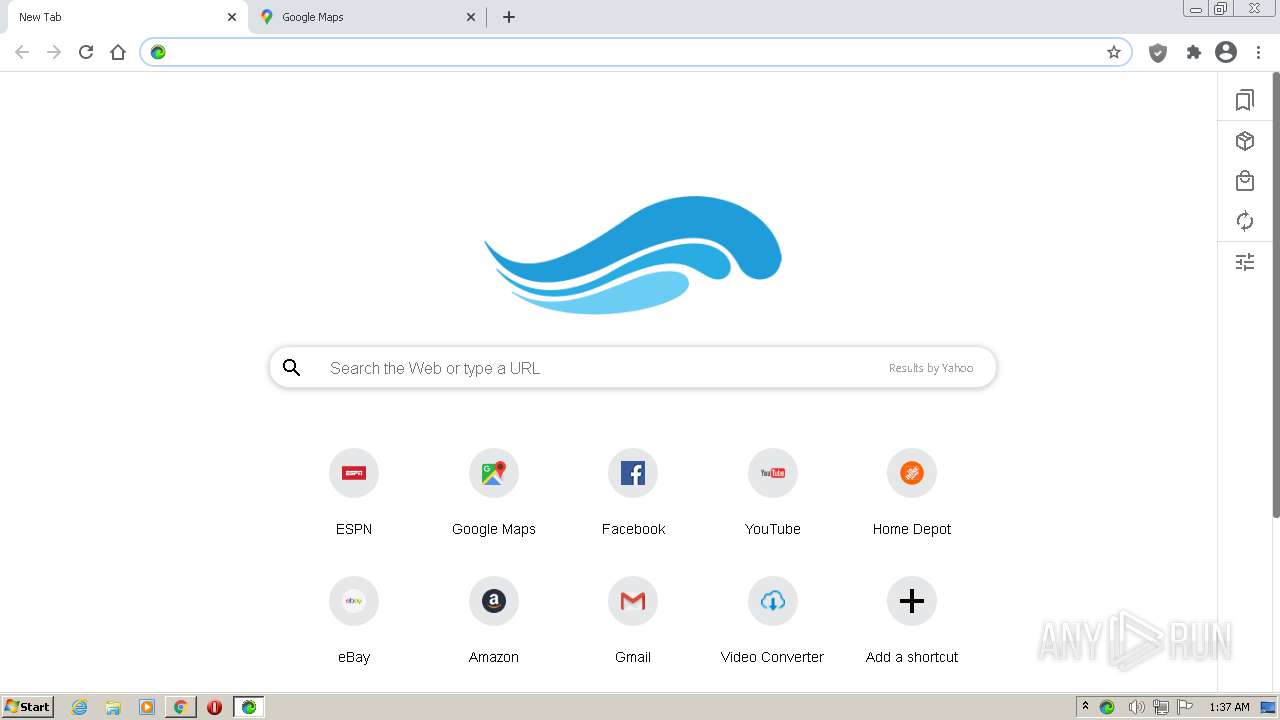1280x720 pixels.
Task: Focus the address bar
Action: point(635,52)
